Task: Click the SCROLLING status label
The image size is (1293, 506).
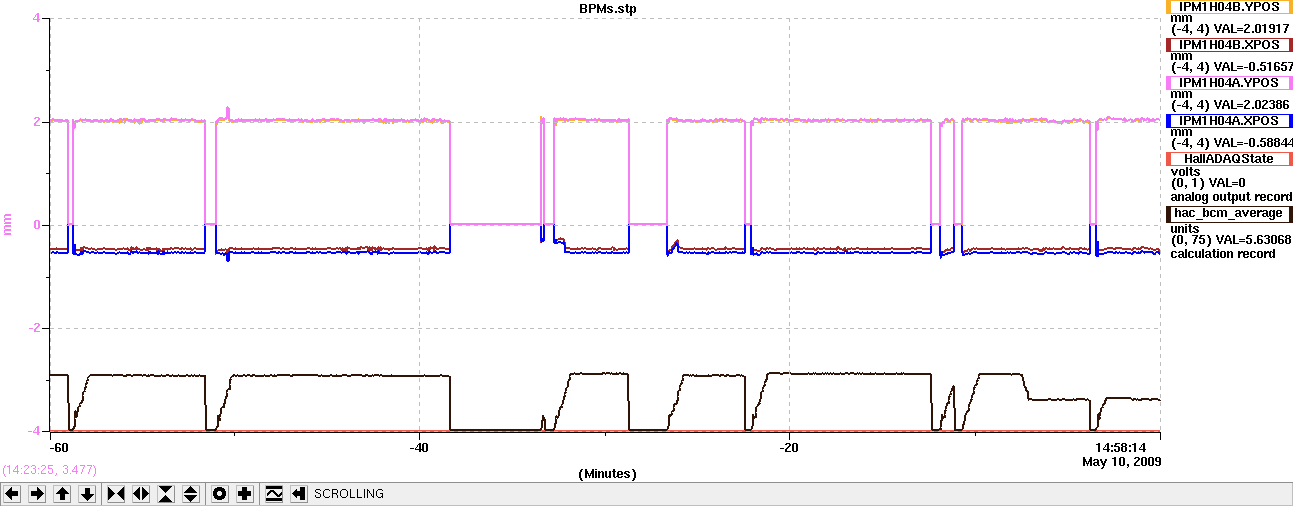Action: tap(349, 494)
